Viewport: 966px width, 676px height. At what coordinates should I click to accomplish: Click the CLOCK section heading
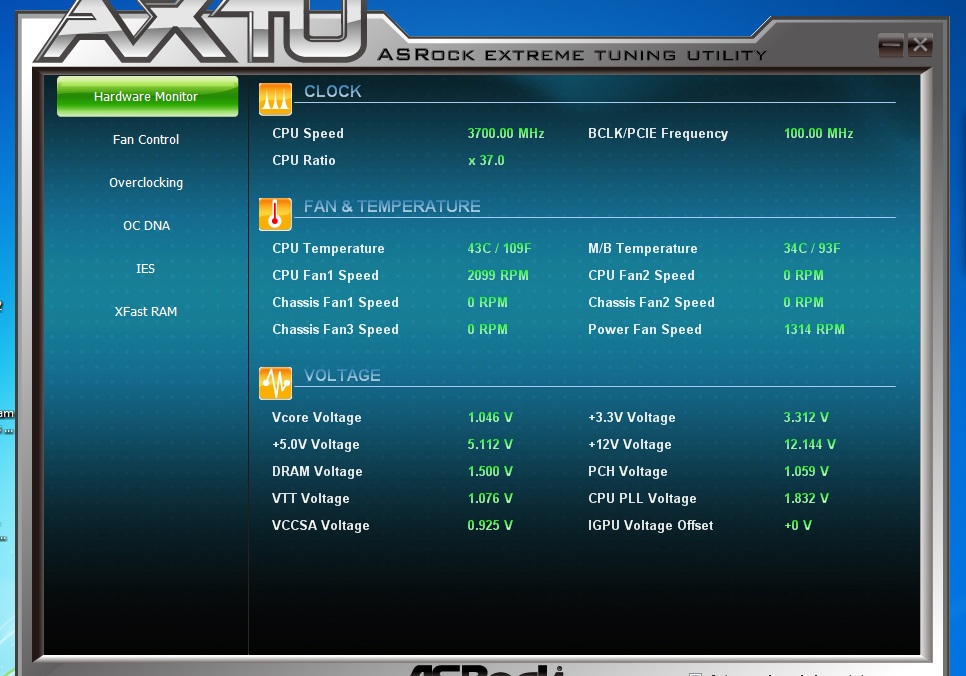coord(333,91)
